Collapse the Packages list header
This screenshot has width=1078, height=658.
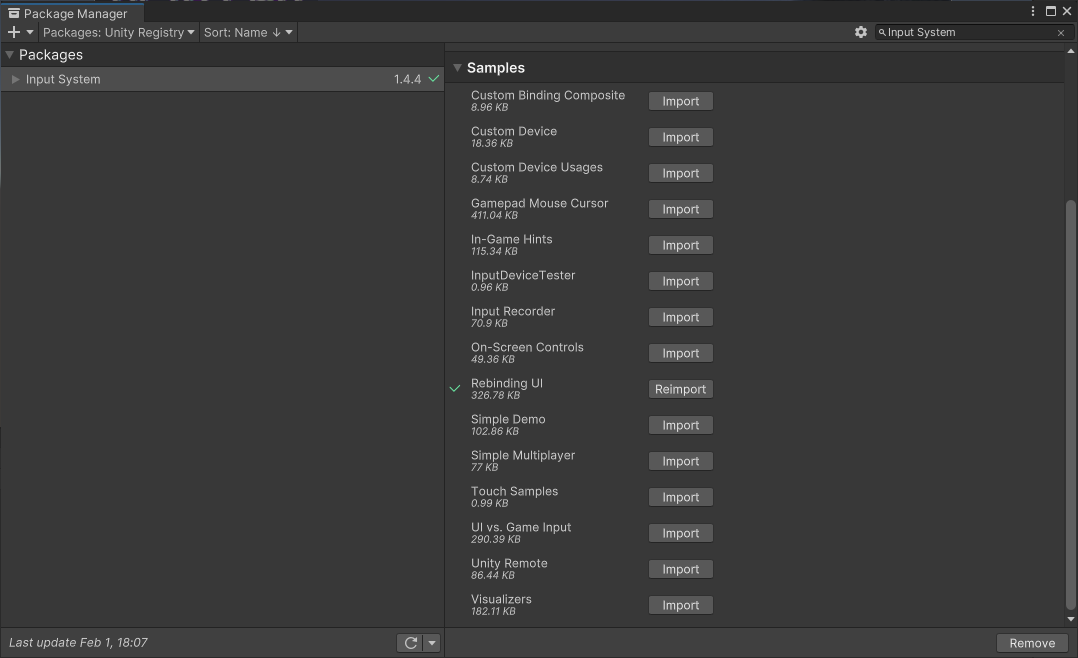[10, 54]
